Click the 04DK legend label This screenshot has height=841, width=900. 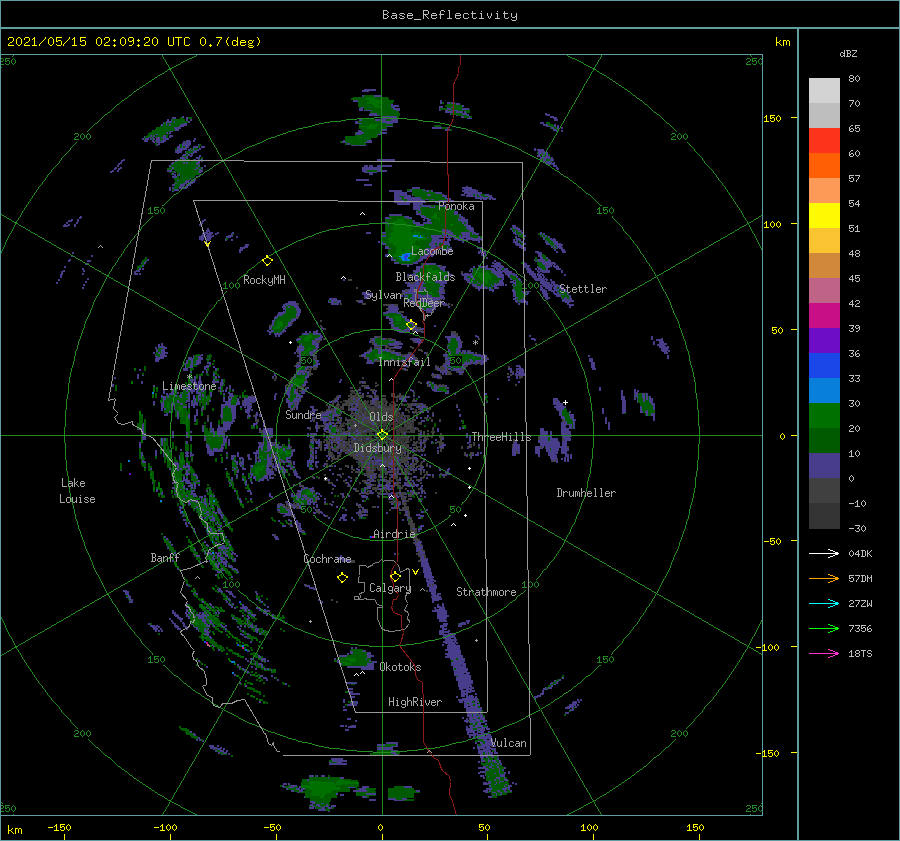[860, 553]
